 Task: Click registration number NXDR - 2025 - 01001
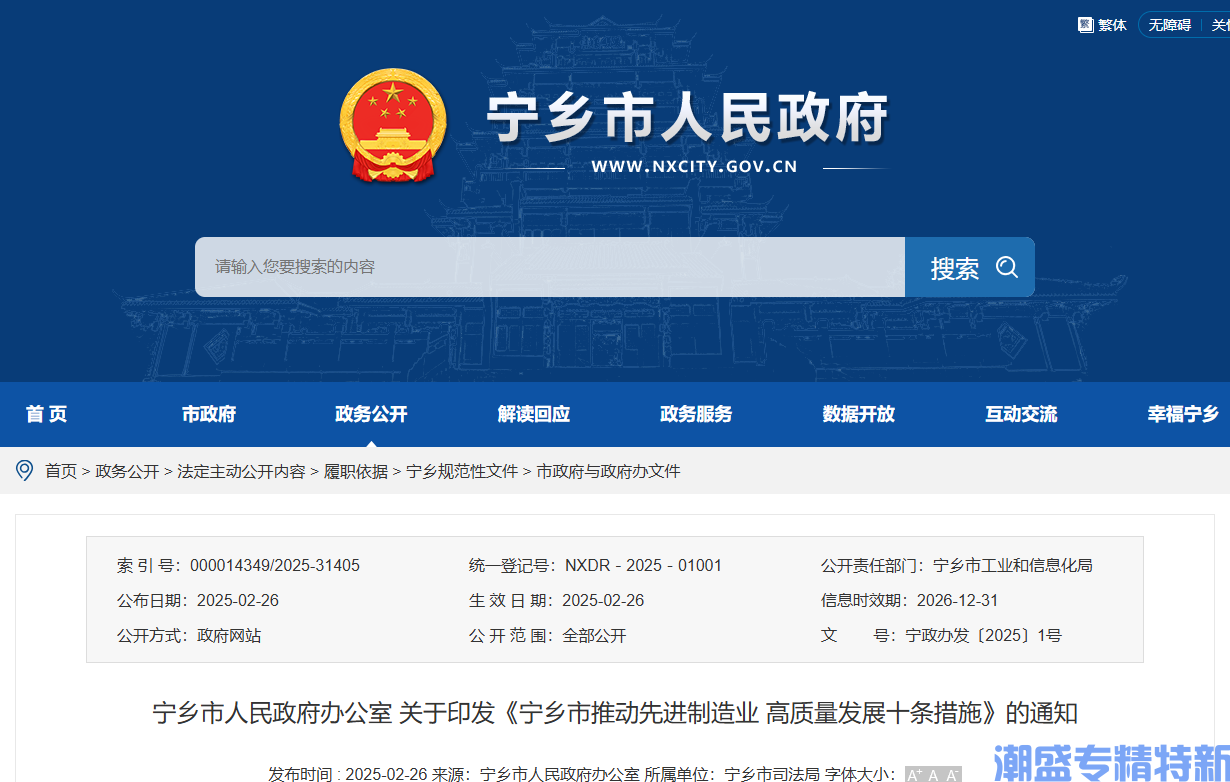point(643,566)
